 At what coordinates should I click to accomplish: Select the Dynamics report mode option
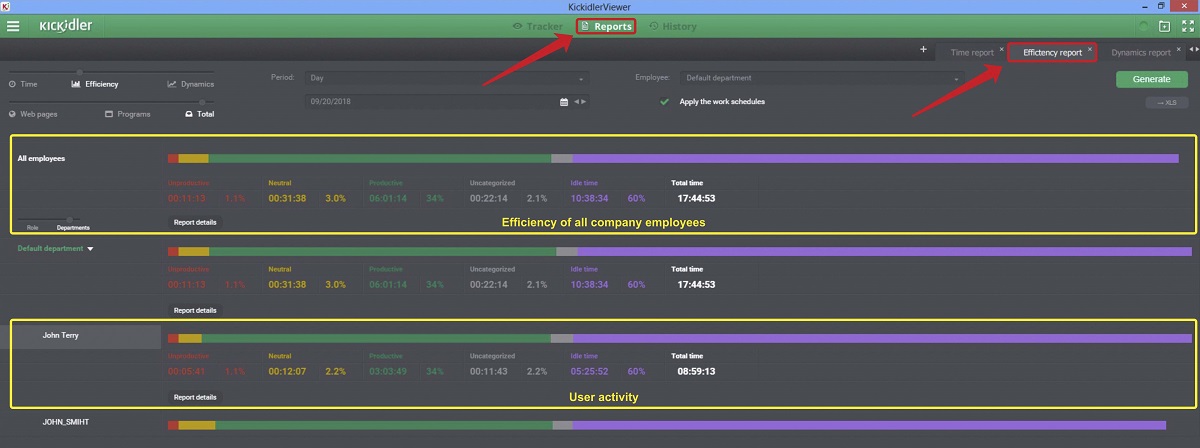tap(191, 84)
